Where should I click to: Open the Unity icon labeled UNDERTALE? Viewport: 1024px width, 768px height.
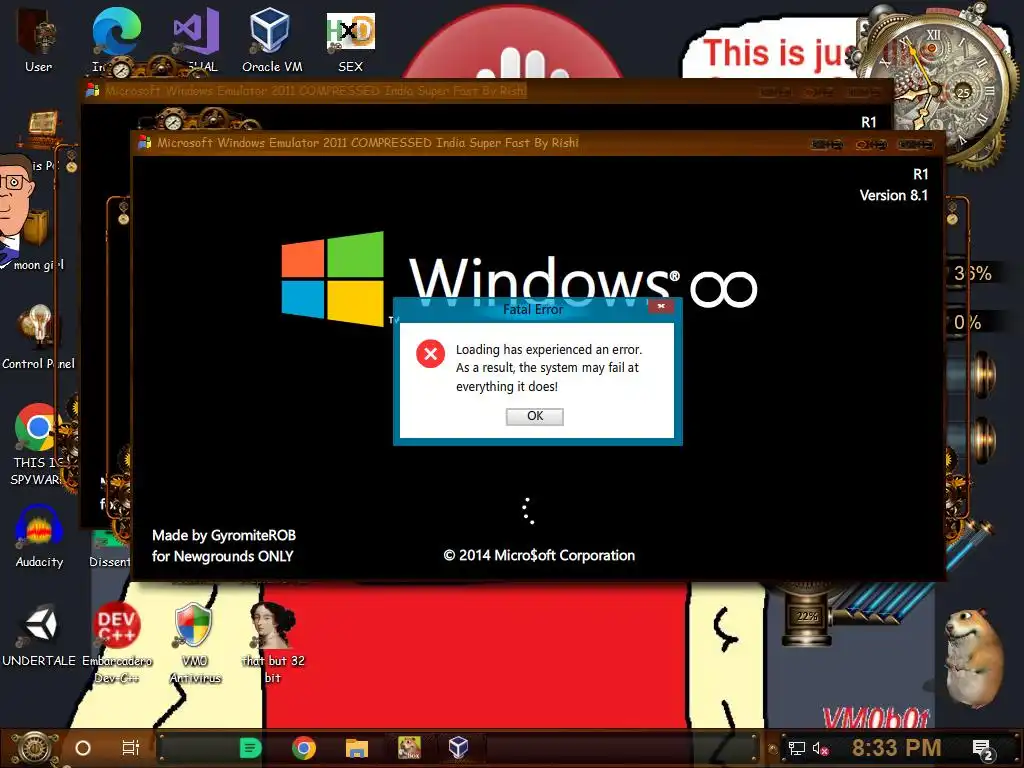coord(39,637)
